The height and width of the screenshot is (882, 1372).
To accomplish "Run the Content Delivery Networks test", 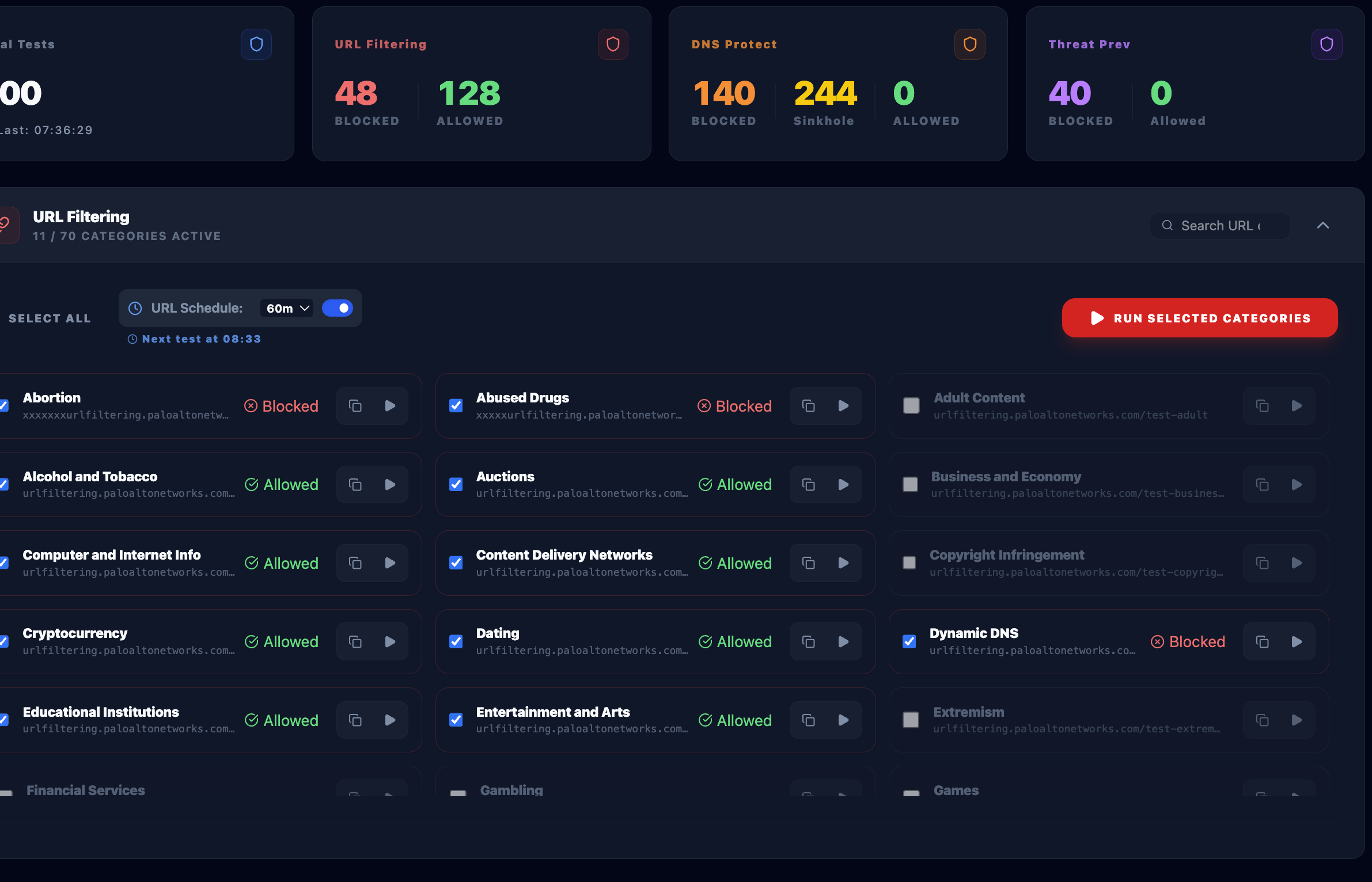I will pos(843,563).
